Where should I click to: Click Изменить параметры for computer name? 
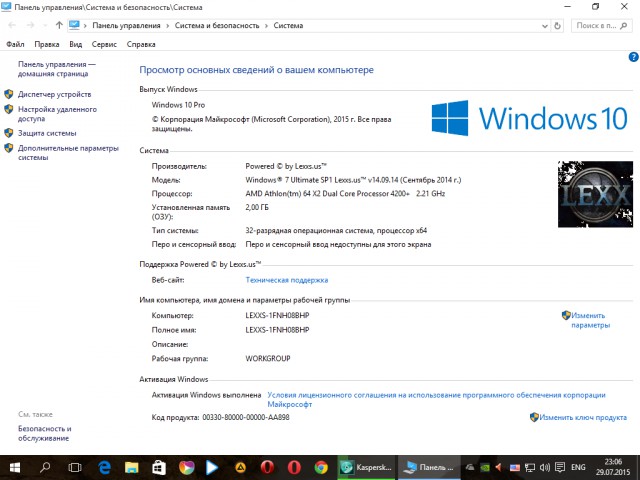pos(590,320)
